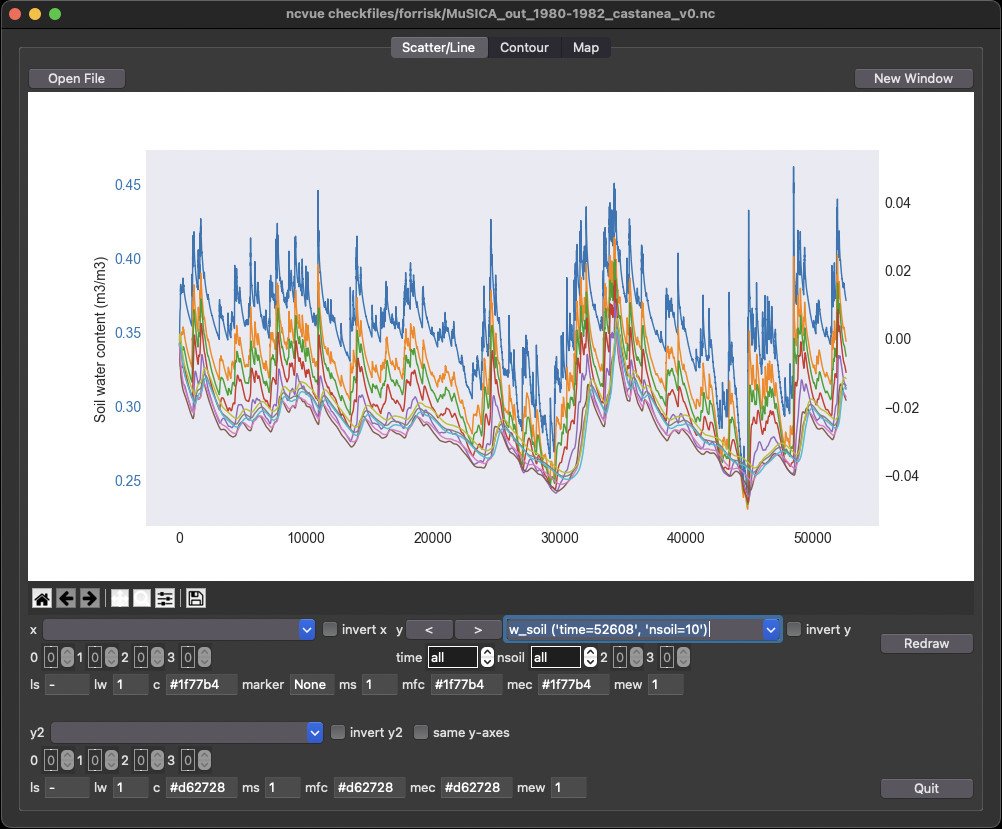Viewport: 1002px width, 829px height.
Task: Click the y line width lw field
Action: (130, 685)
